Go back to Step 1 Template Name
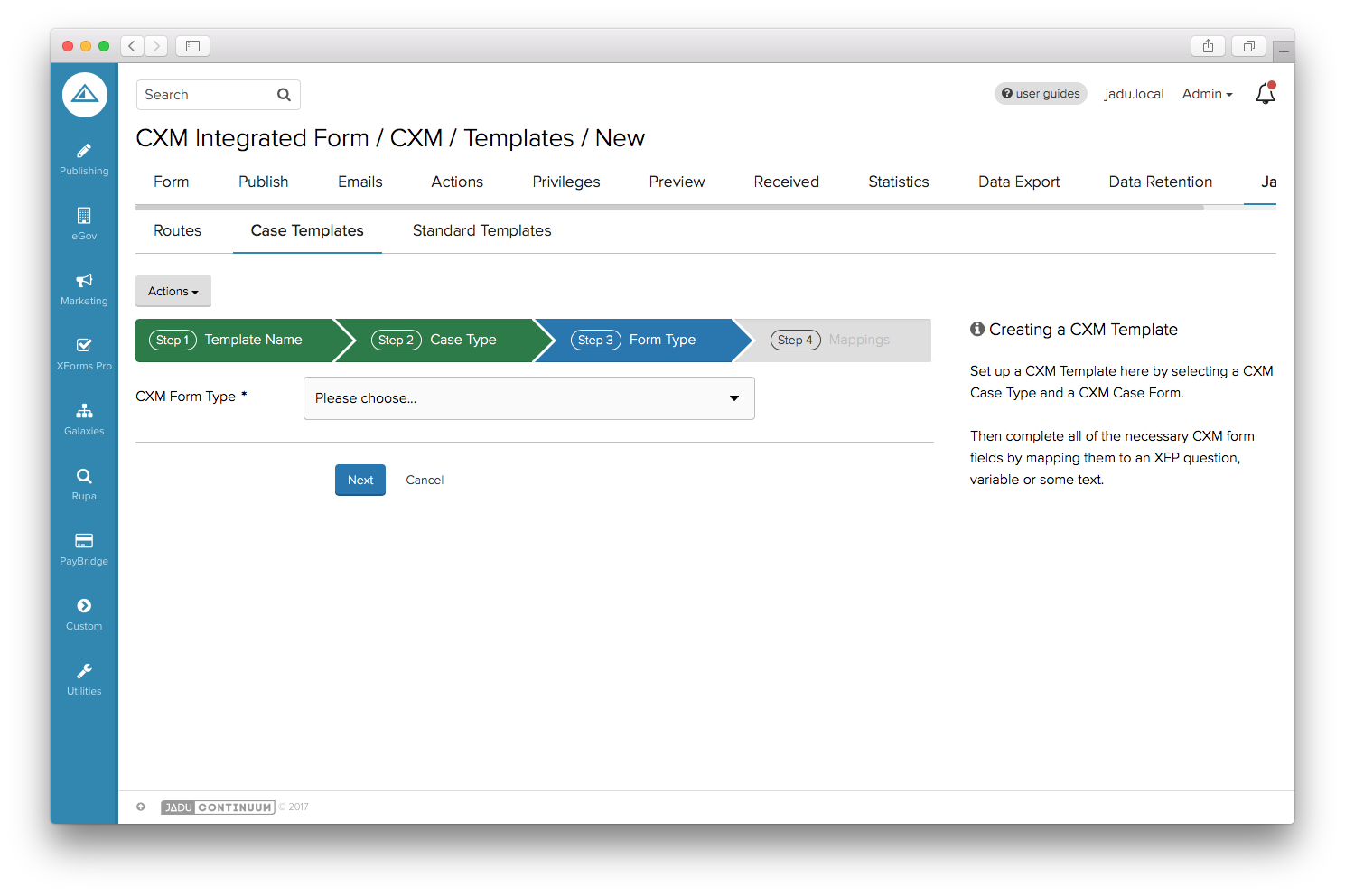 coord(233,341)
